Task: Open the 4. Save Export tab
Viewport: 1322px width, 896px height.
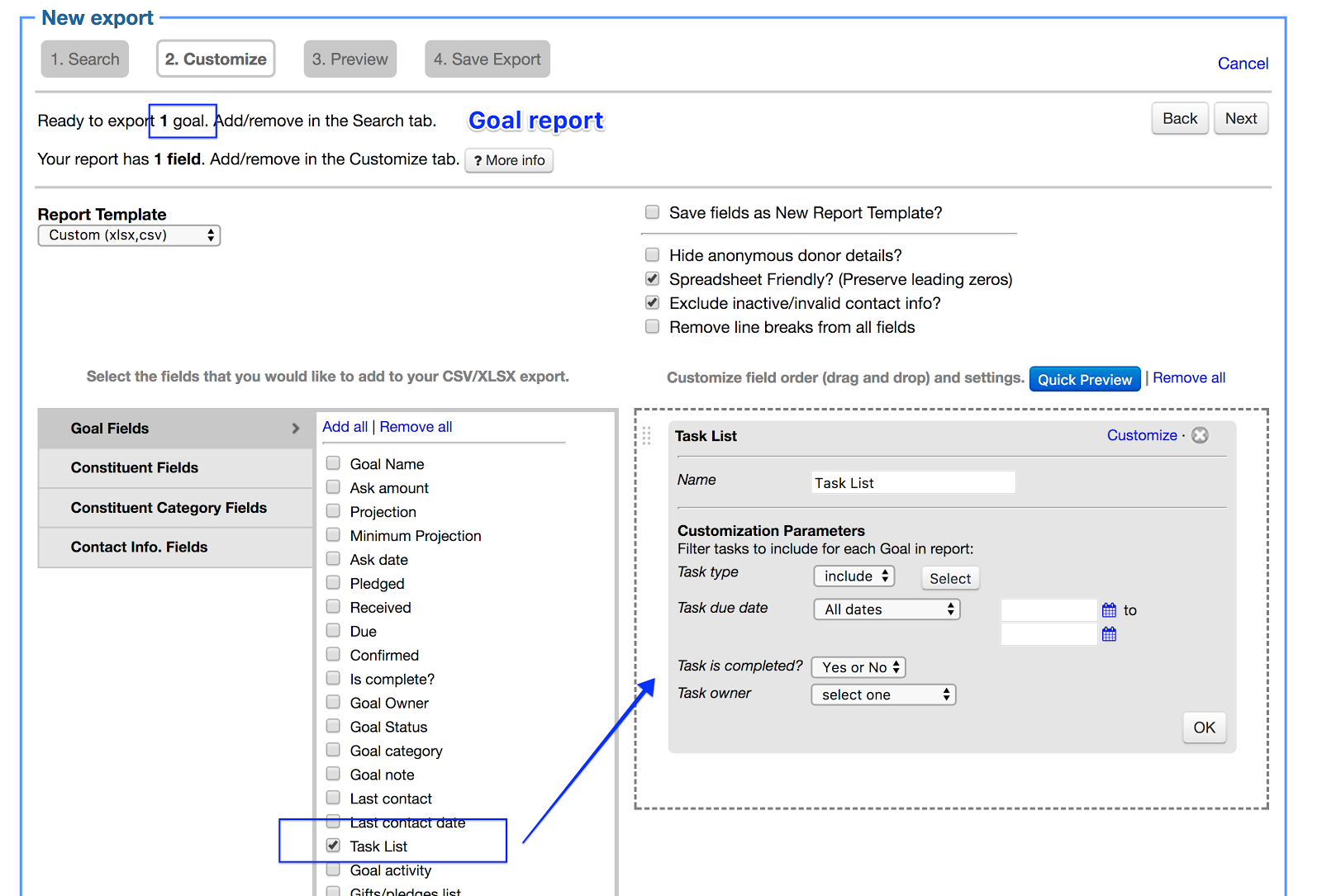Action: [487, 59]
